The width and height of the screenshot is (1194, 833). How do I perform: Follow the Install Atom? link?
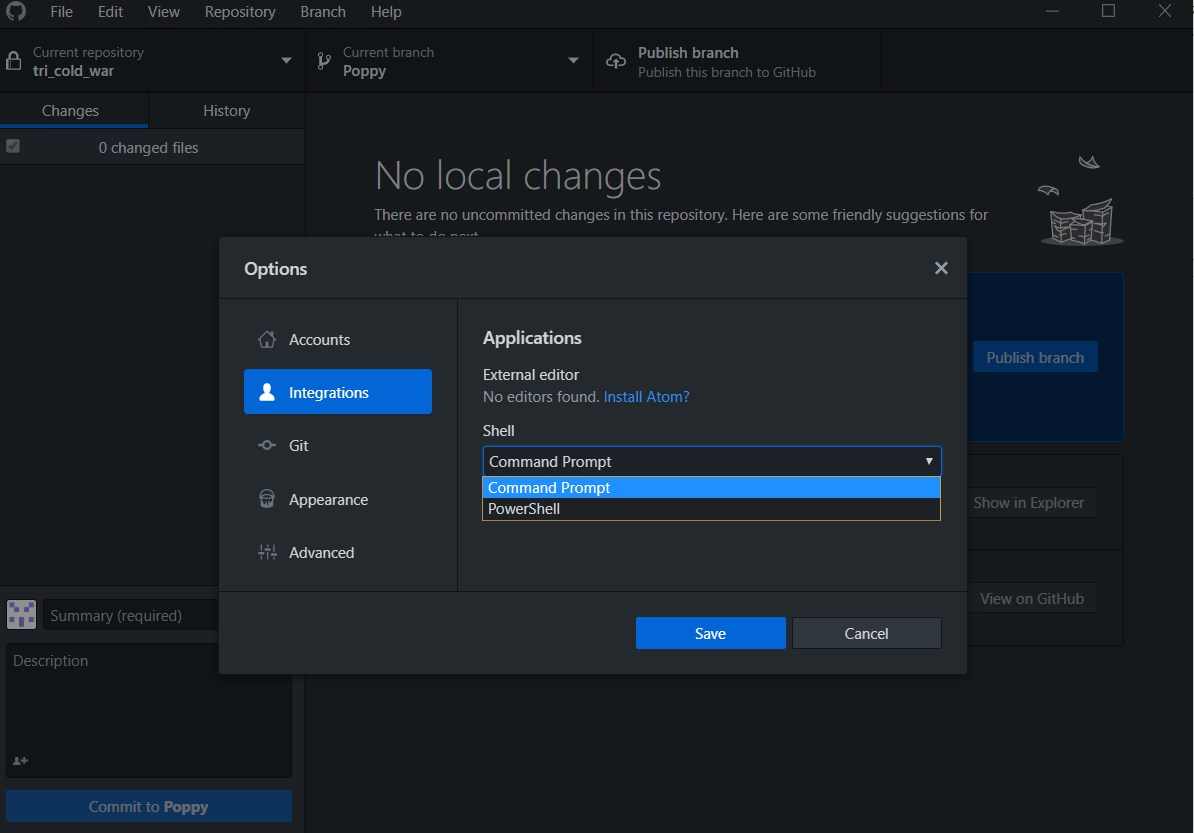click(x=646, y=397)
